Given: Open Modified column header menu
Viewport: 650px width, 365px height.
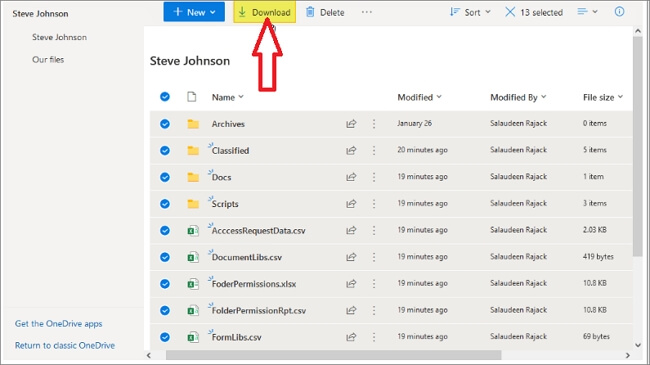Looking at the screenshot, I should (x=420, y=97).
